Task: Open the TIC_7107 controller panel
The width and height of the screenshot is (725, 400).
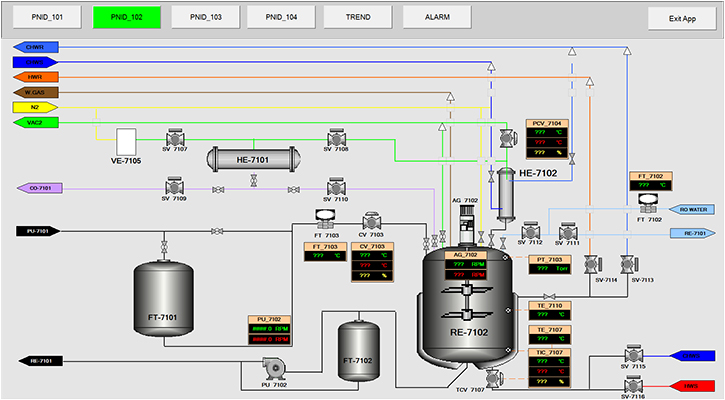Action: (550, 368)
